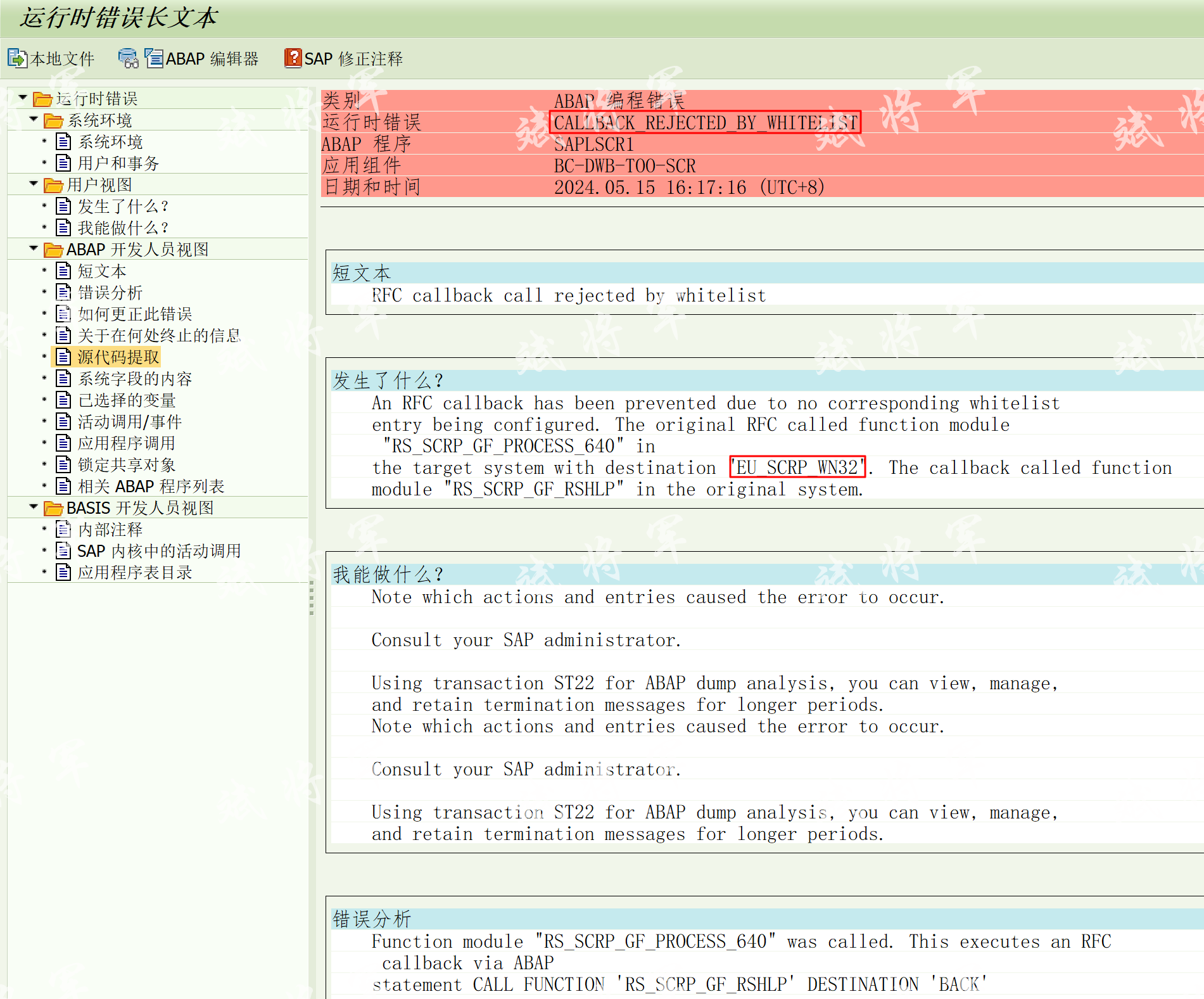Image resolution: width=1204 pixels, height=999 pixels.
Task: Click the SAP 修正注释 toolbar label
Action: point(353,59)
